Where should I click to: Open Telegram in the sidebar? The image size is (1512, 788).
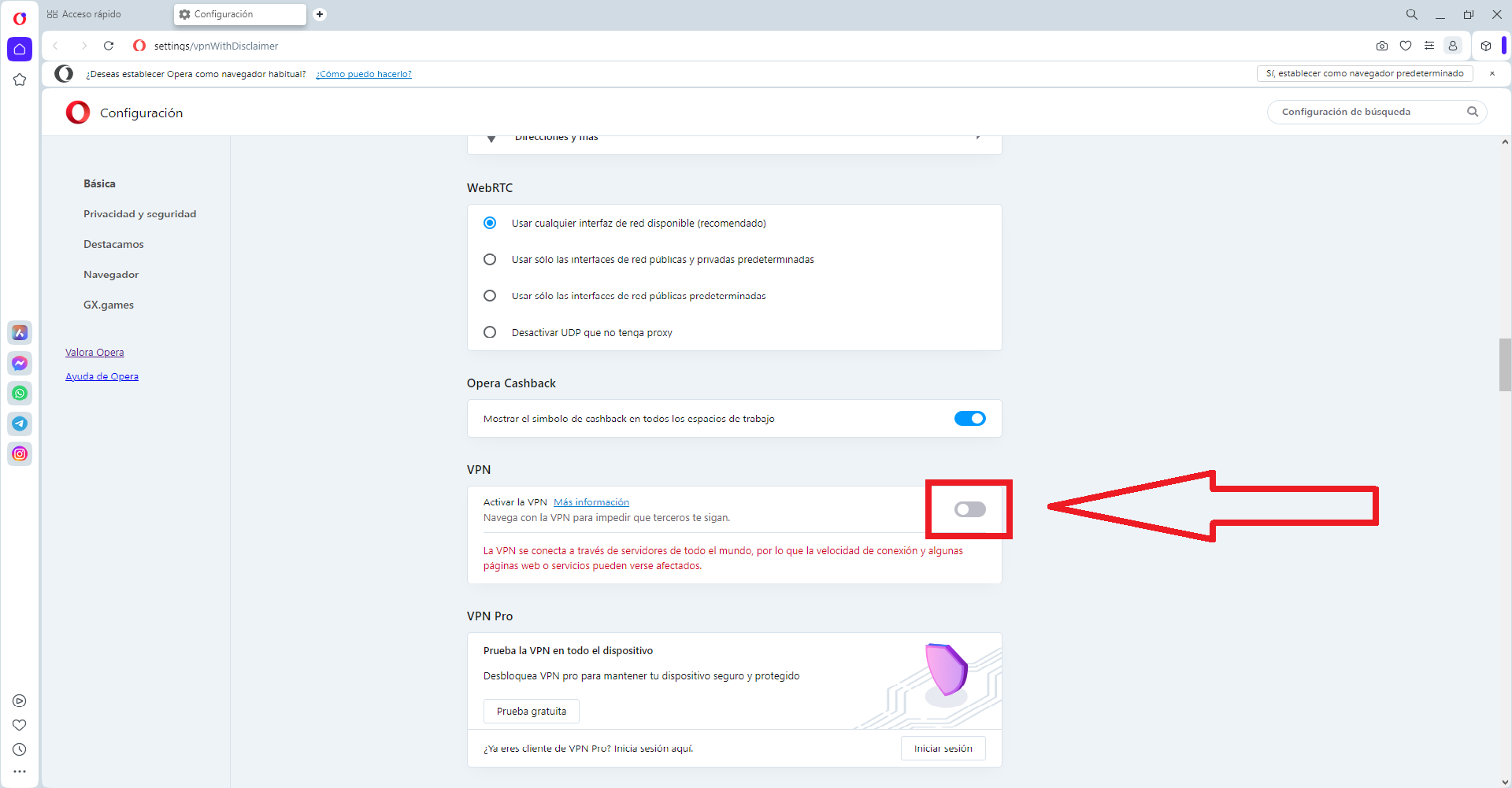coord(20,424)
